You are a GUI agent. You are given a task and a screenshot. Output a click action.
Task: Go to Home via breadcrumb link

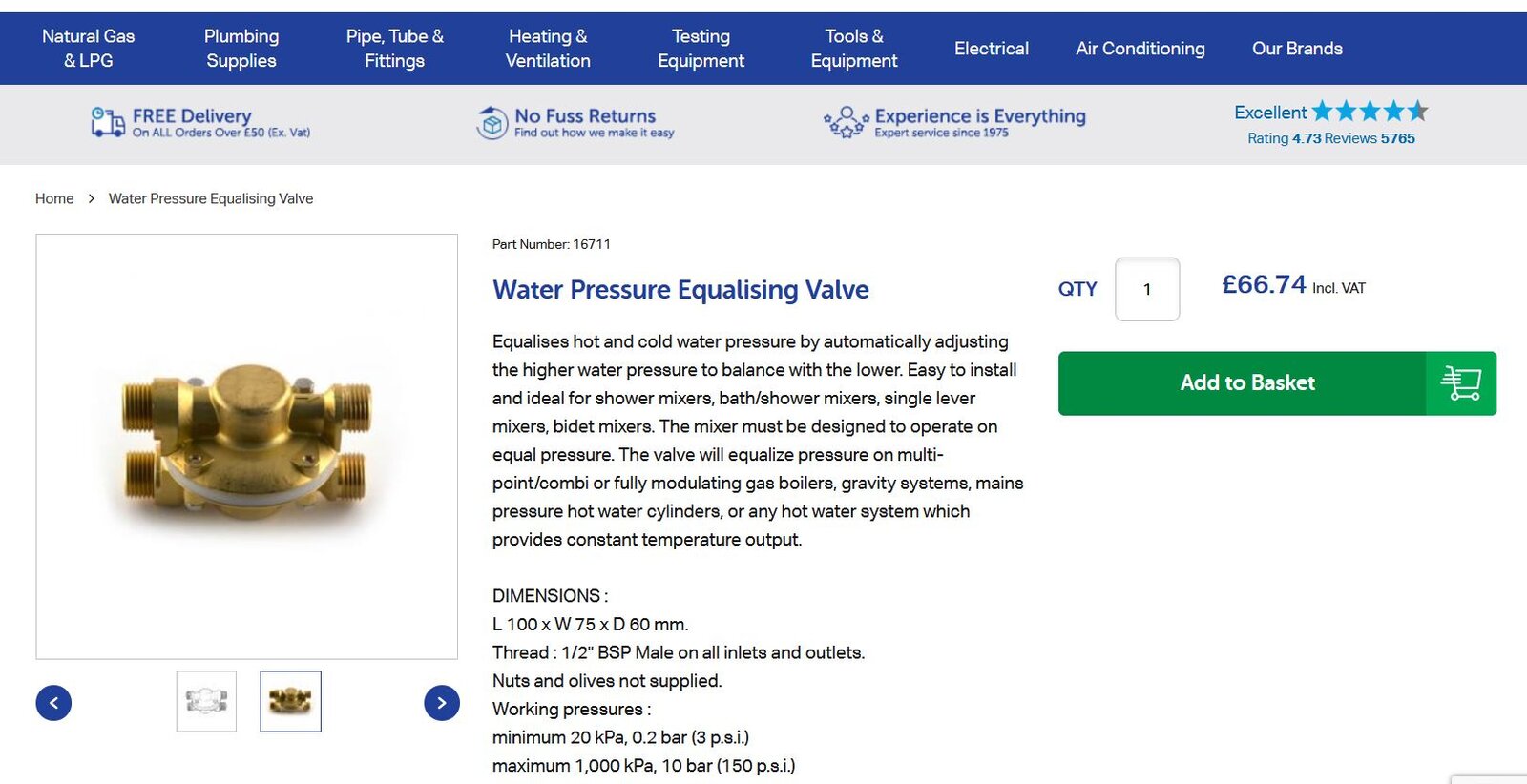click(x=54, y=198)
